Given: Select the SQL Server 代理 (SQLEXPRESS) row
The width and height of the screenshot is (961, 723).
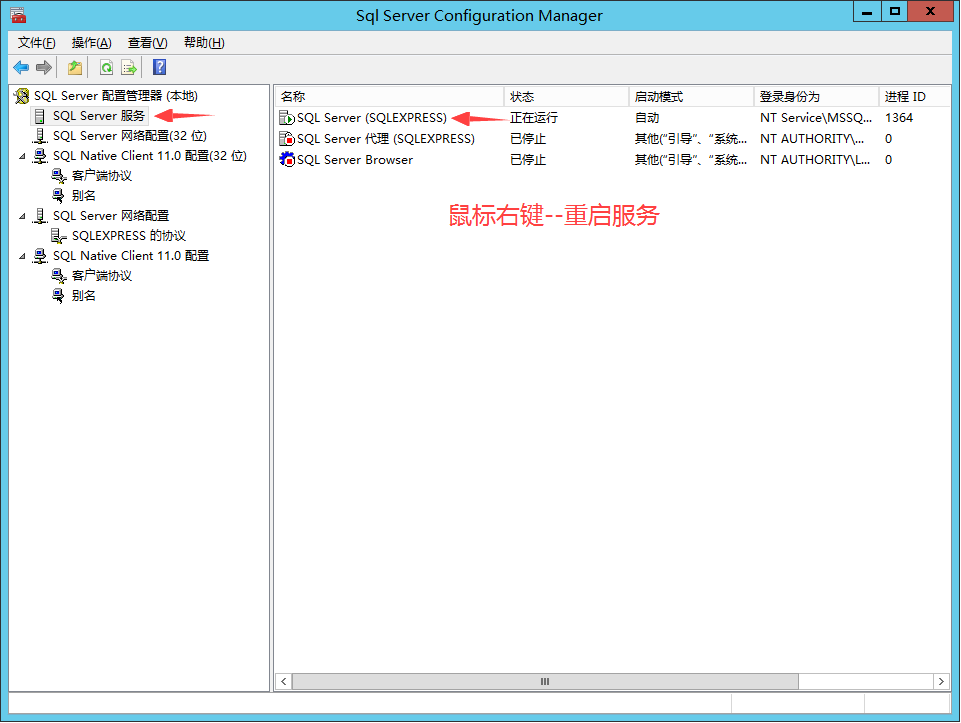Looking at the screenshot, I should pos(613,138).
